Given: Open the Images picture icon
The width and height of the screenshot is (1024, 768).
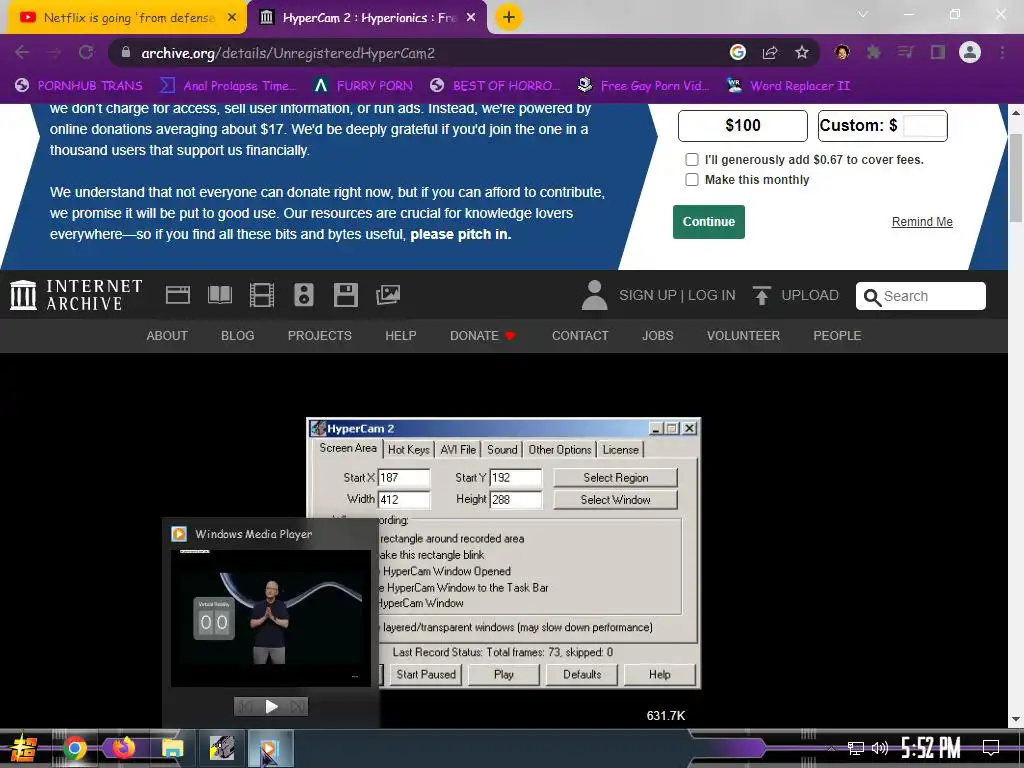Looking at the screenshot, I should (x=388, y=295).
